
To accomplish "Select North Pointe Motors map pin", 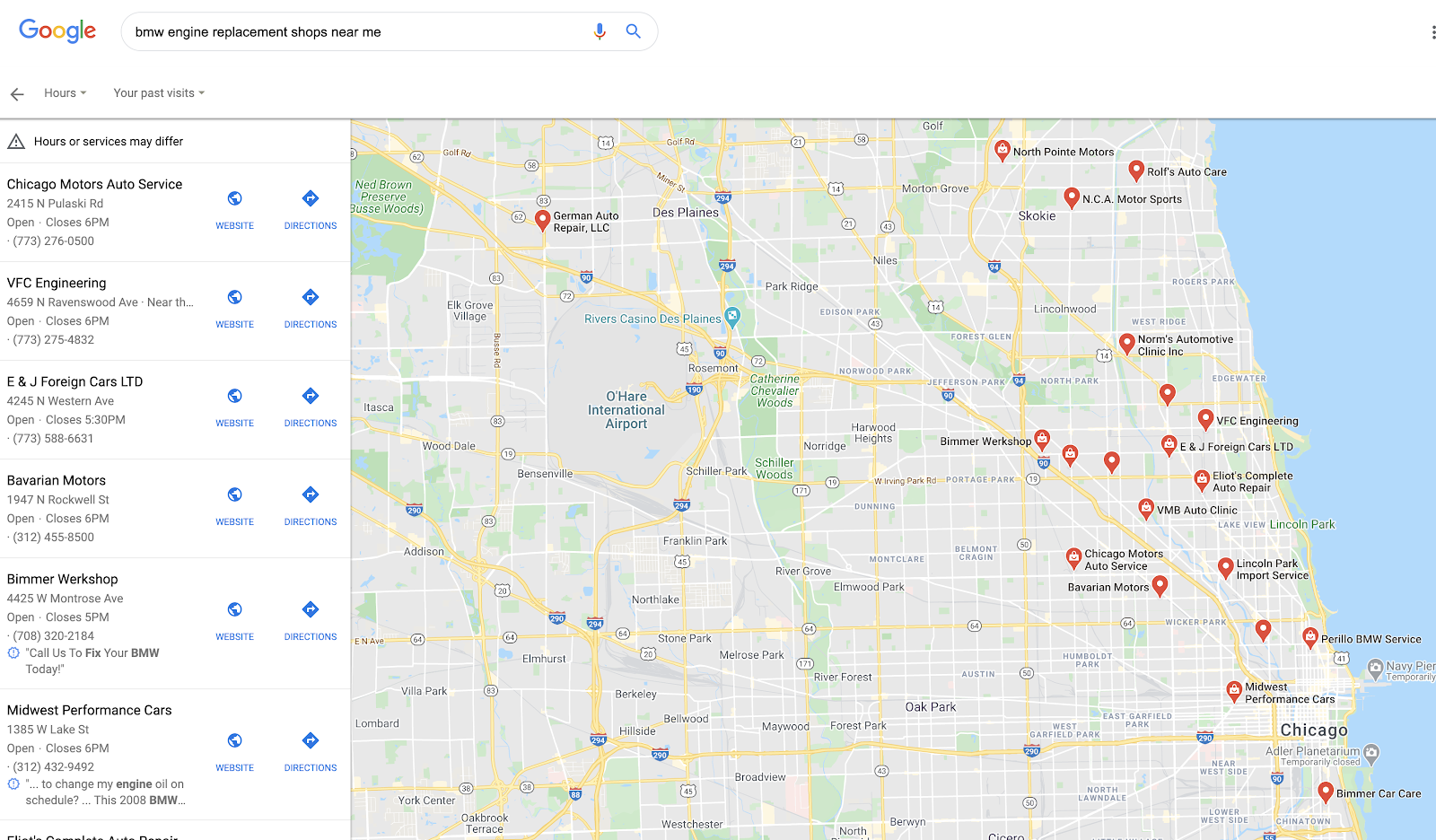I will [1003, 150].
